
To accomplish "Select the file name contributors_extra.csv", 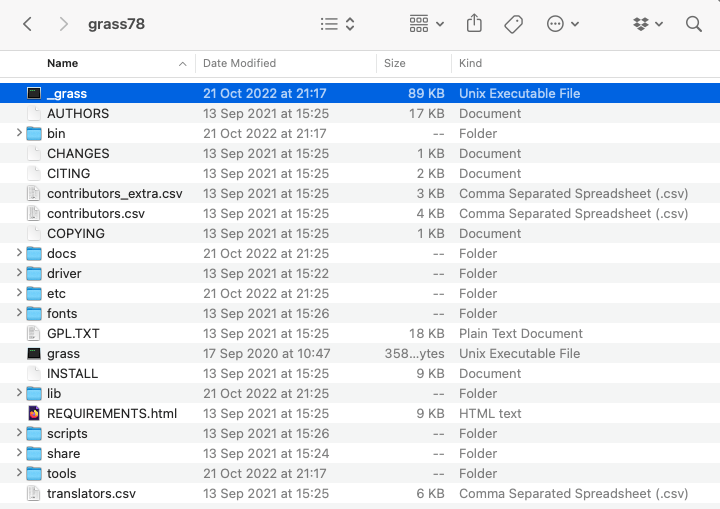I will [x=115, y=193].
